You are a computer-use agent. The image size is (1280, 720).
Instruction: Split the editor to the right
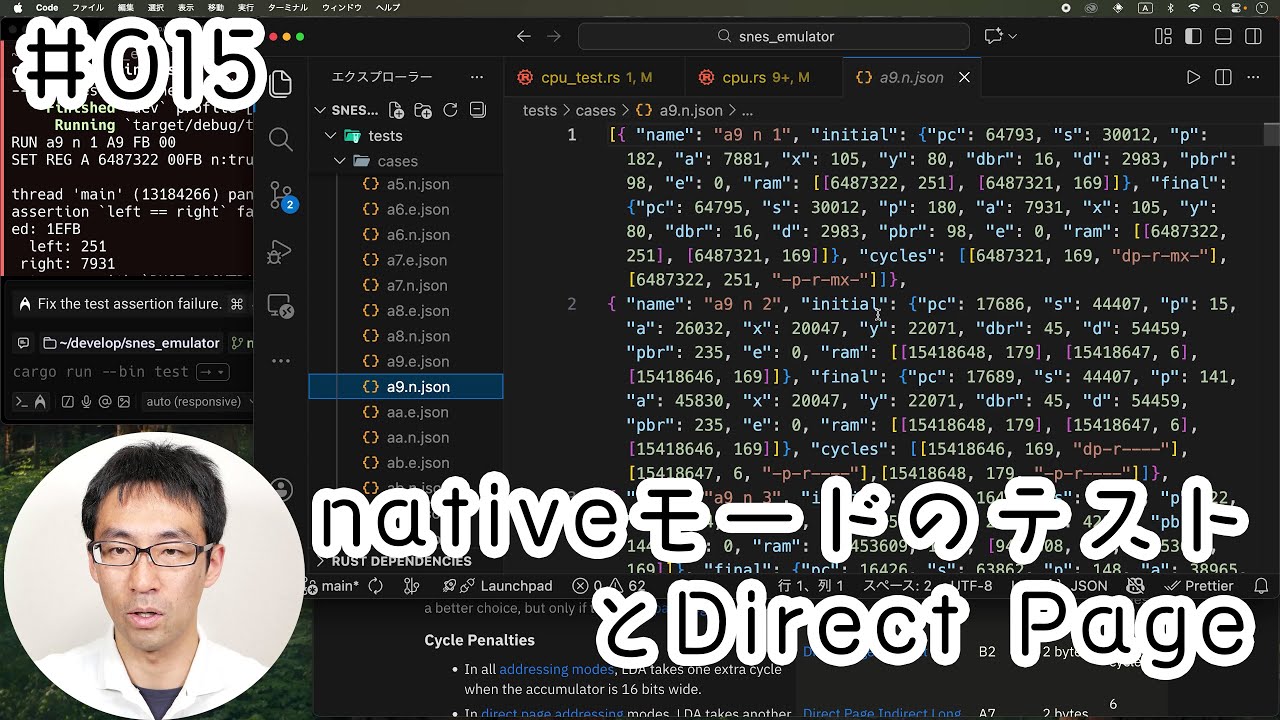[1223, 77]
